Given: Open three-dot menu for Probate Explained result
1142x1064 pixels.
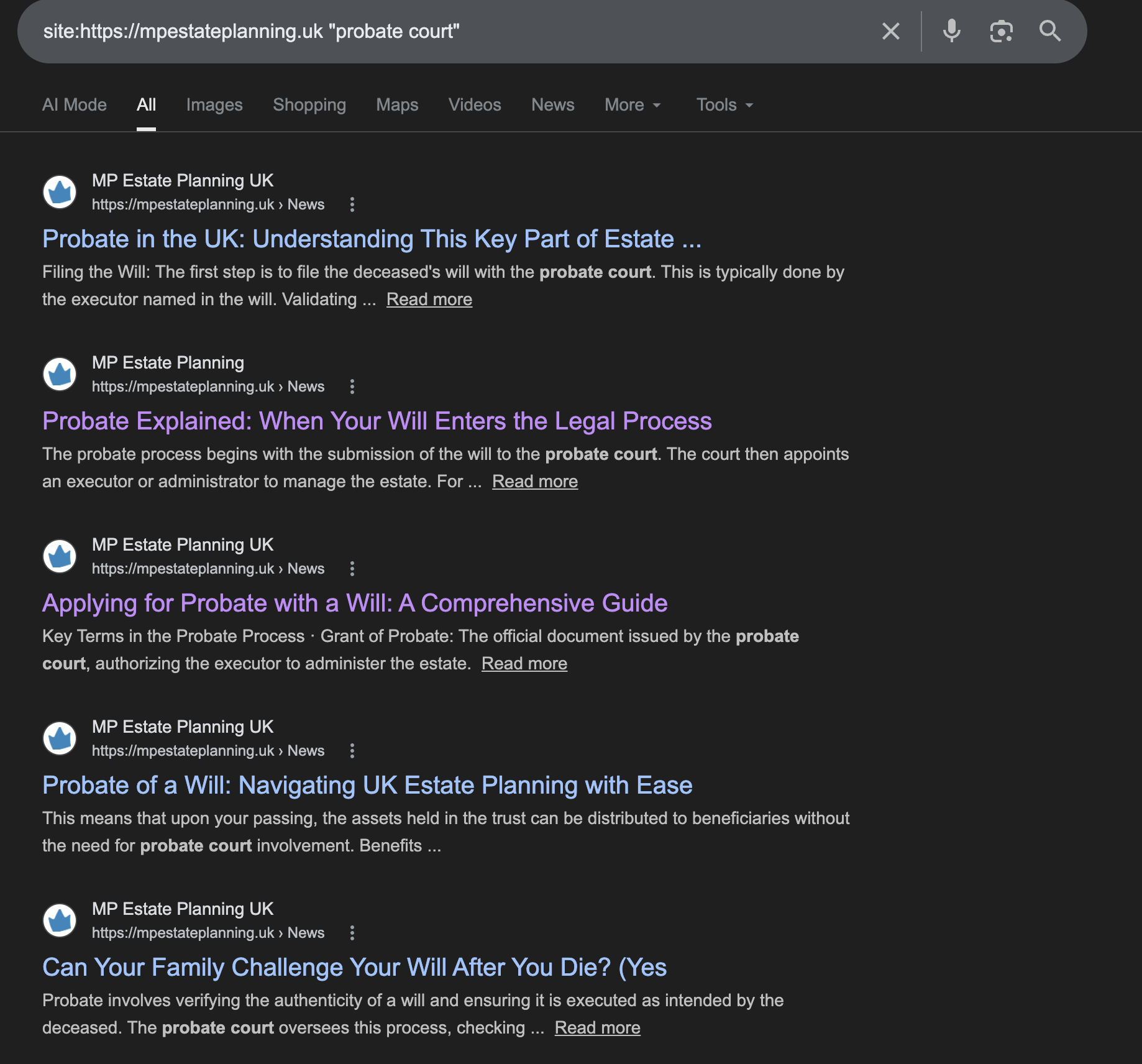Looking at the screenshot, I should pos(352,387).
